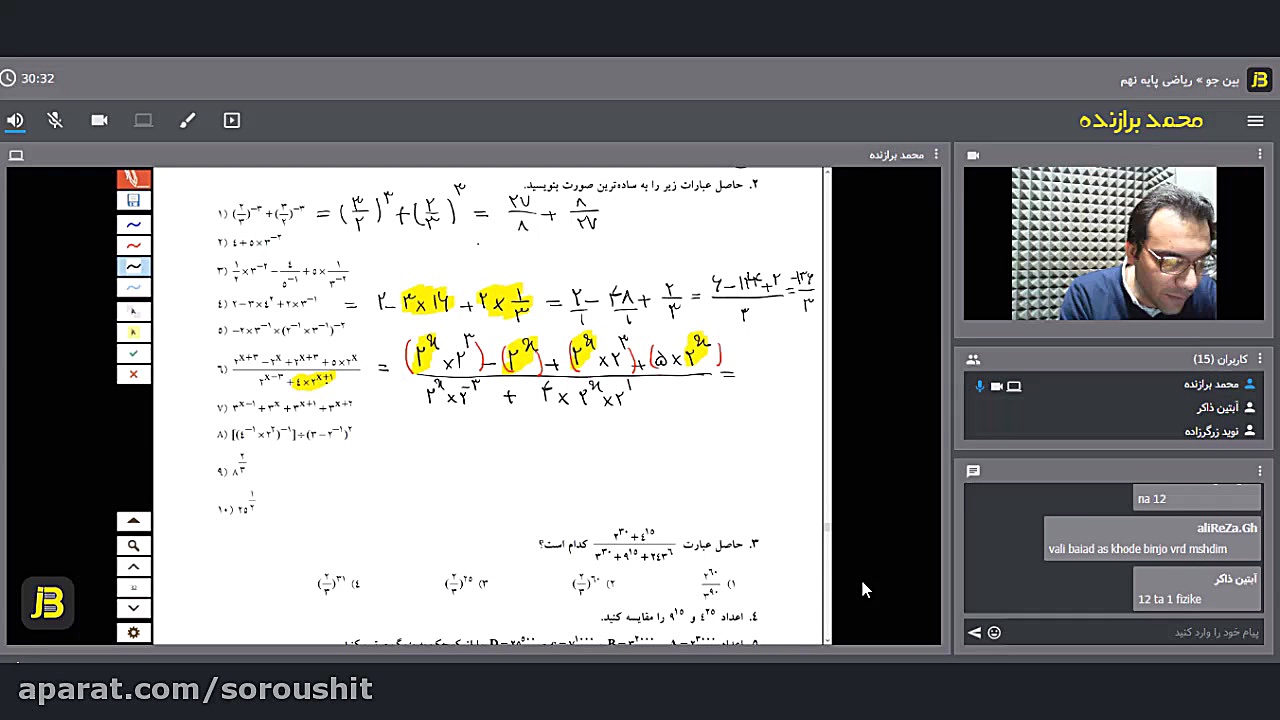Select the light blue pen color

point(133,288)
